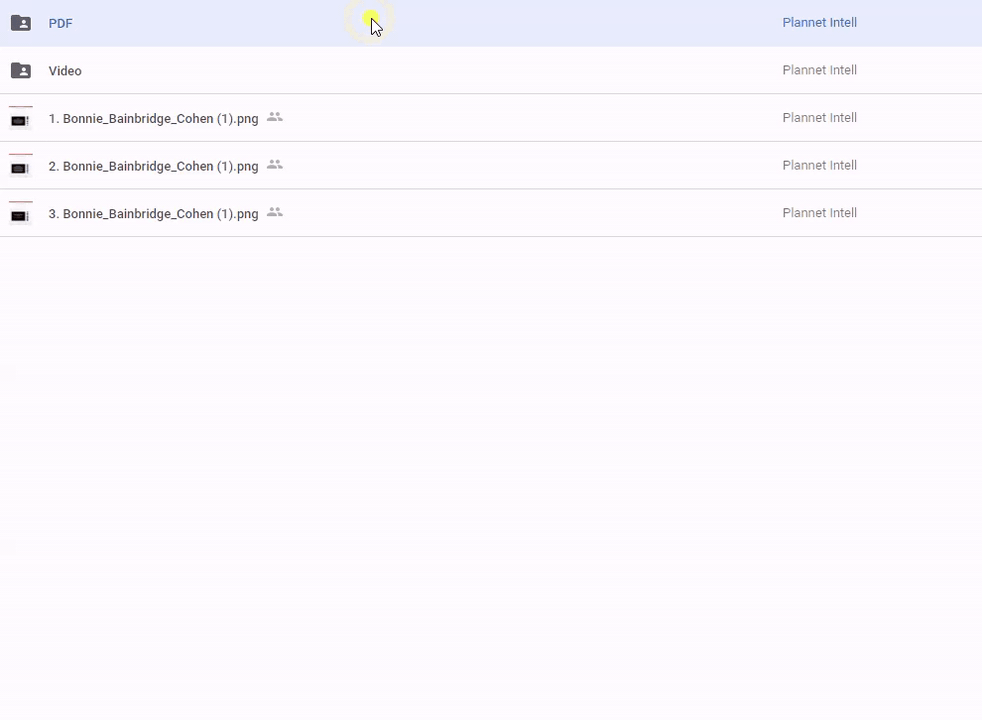Select file name 1. Bonnie_Bainbridge_Cohen (1).png
Viewport: 982px width, 720px height.
(x=153, y=118)
